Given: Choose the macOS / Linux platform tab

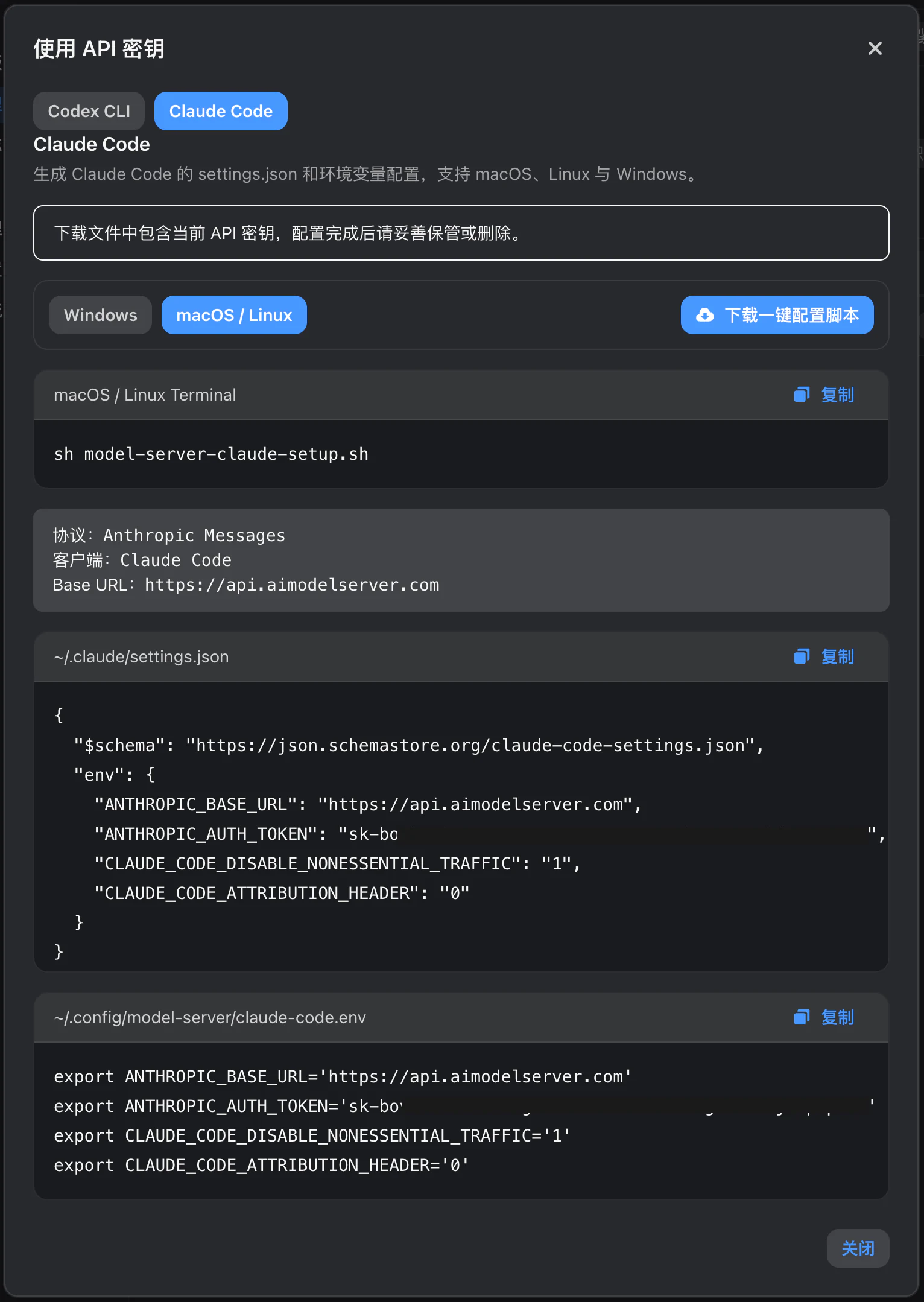Looking at the screenshot, I should (x=234, y=315).
